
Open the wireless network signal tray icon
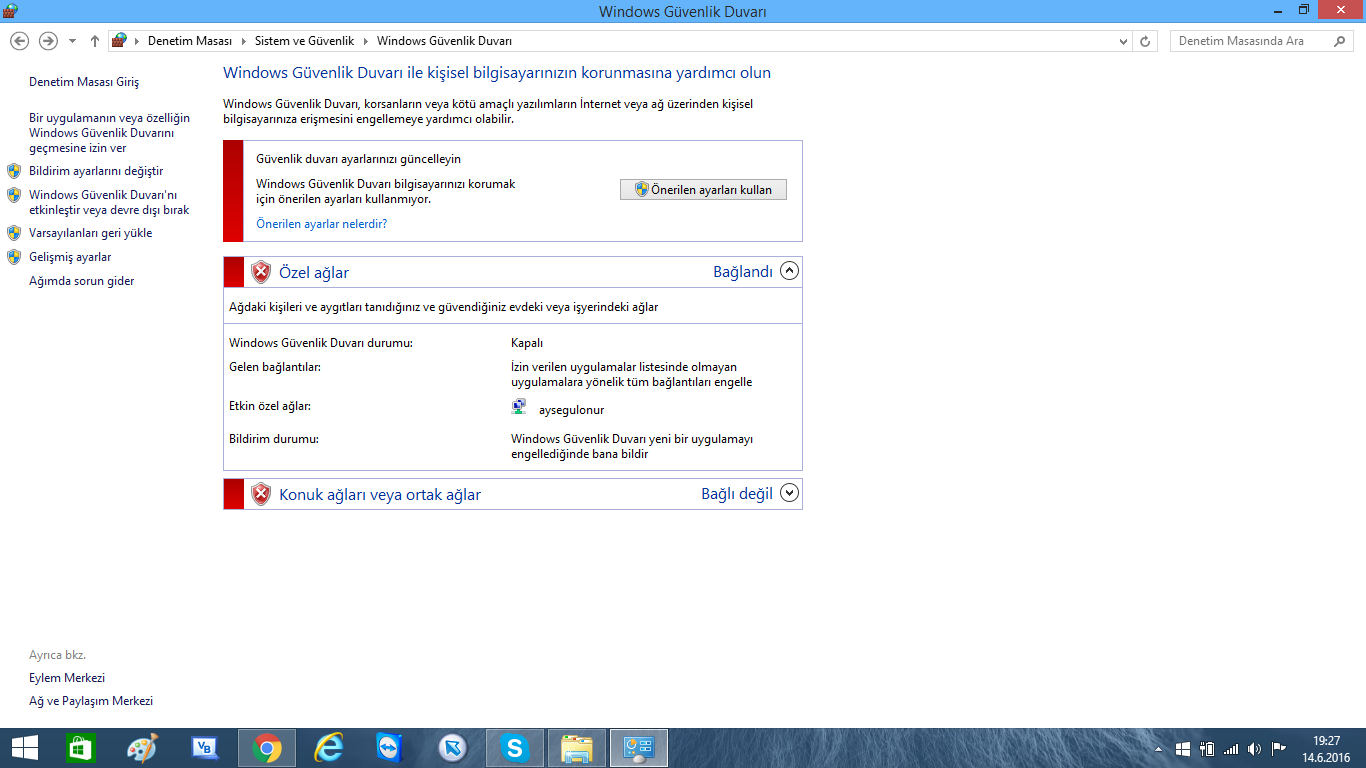(1231, 748)
